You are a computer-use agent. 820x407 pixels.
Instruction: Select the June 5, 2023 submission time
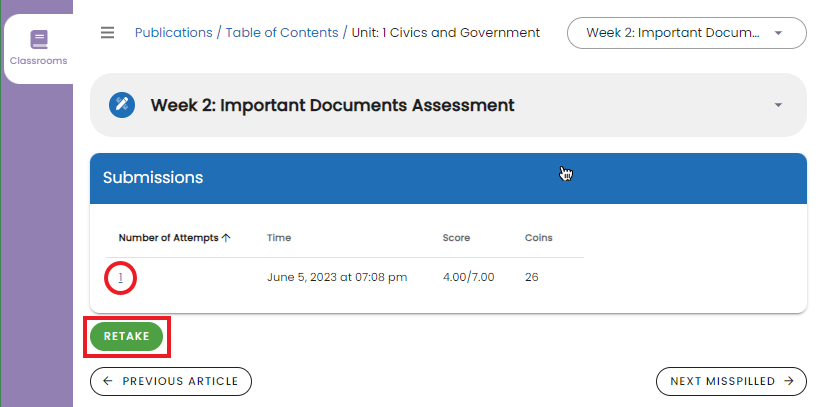coord(336,277)
